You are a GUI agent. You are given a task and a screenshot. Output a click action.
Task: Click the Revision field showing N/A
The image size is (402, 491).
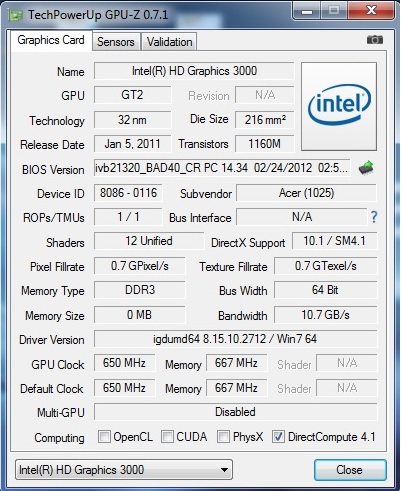point(265,95)
